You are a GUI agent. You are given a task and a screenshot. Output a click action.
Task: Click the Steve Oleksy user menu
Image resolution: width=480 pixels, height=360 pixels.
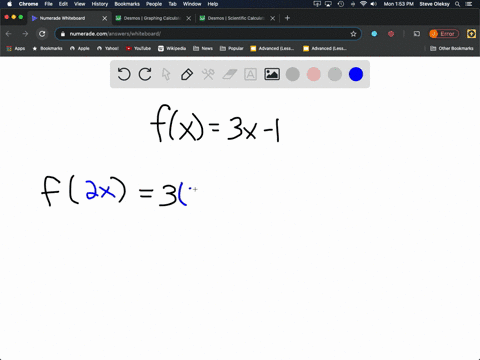point(435,4)
